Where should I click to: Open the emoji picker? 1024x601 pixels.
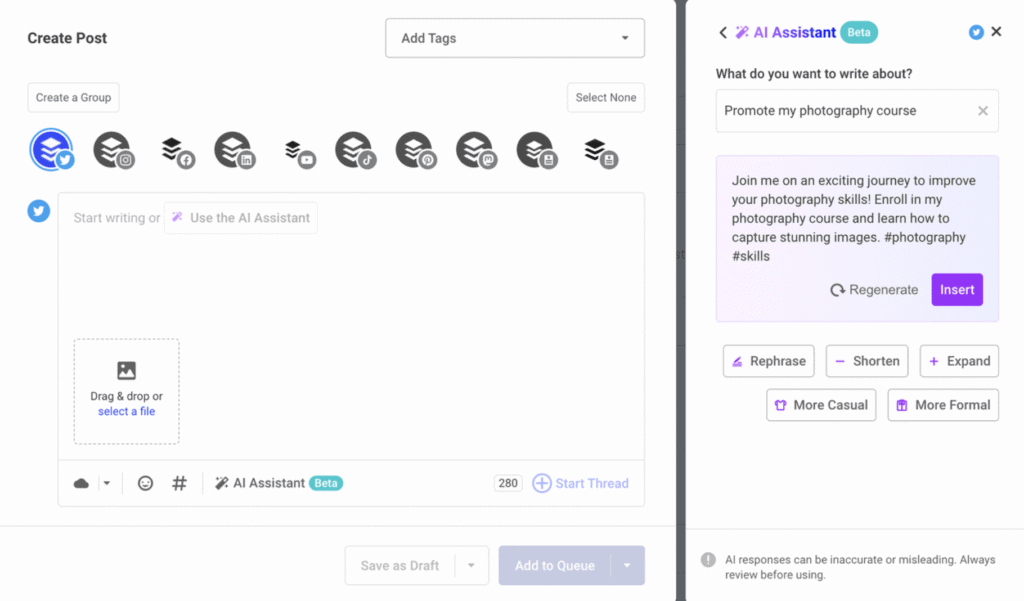point(146,483)
